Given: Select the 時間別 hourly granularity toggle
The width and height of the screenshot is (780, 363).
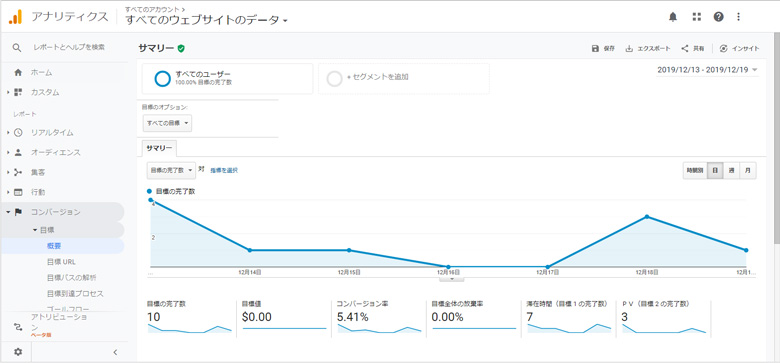Looking at the screenshot, I should coord(695,170).
